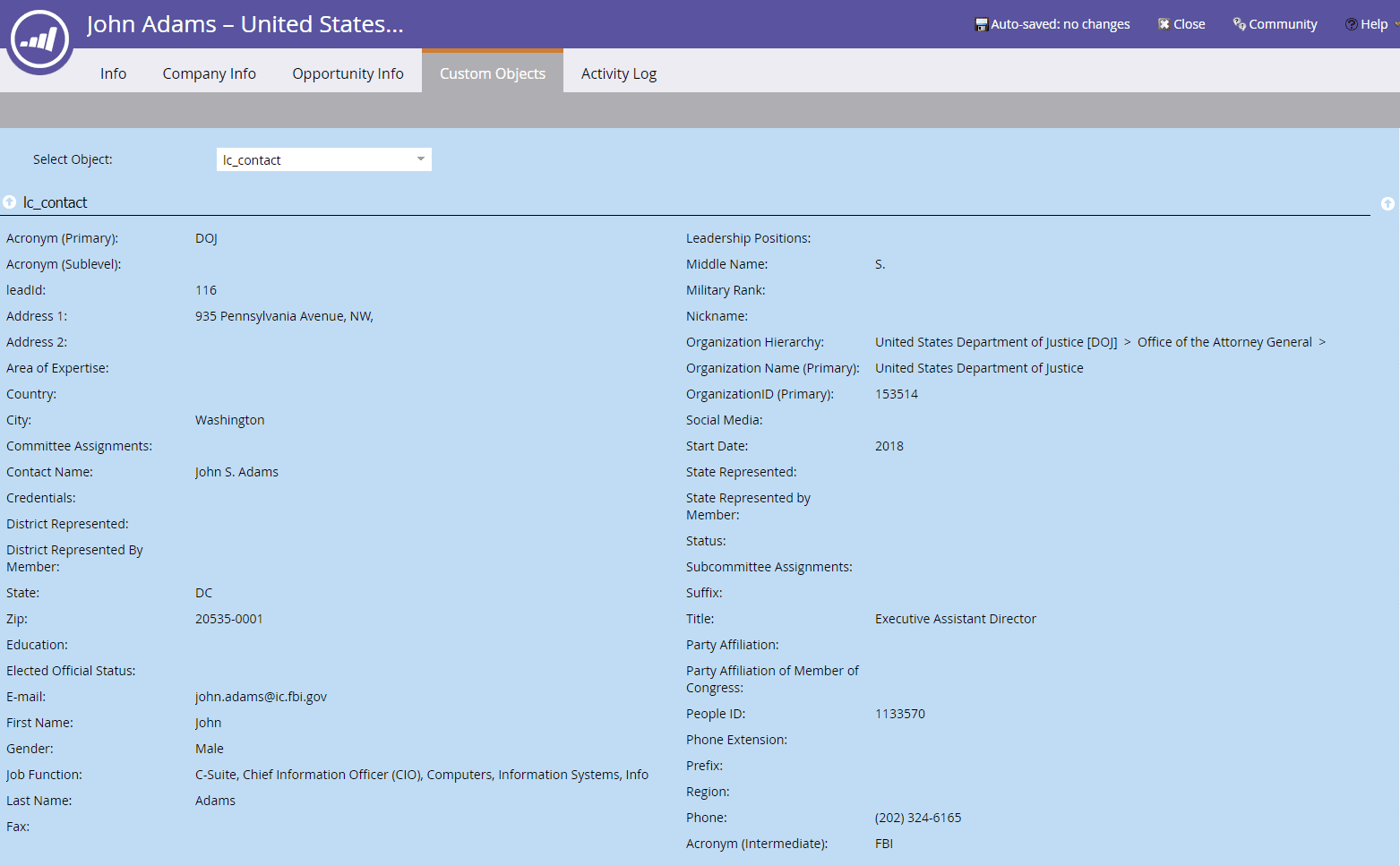Open the Activity Log tab
1400x866 pixels.
click(x=619, y=73)
